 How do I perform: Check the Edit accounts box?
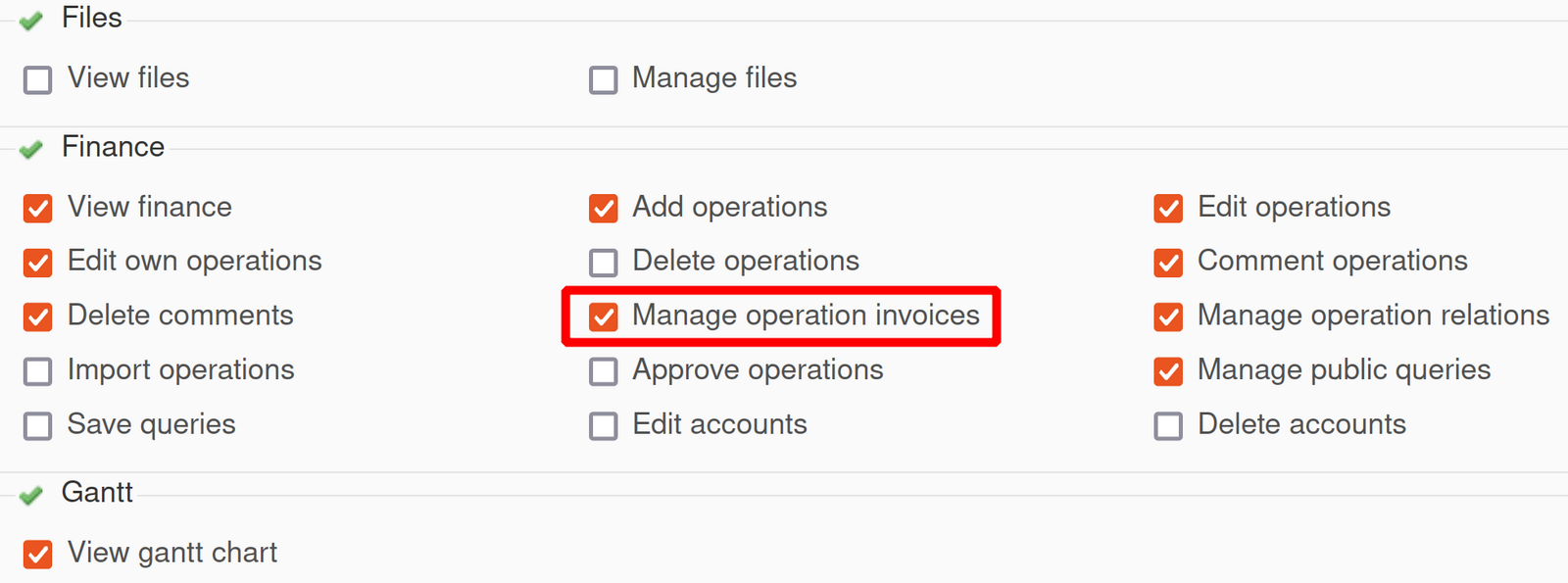tap(602, 426)
